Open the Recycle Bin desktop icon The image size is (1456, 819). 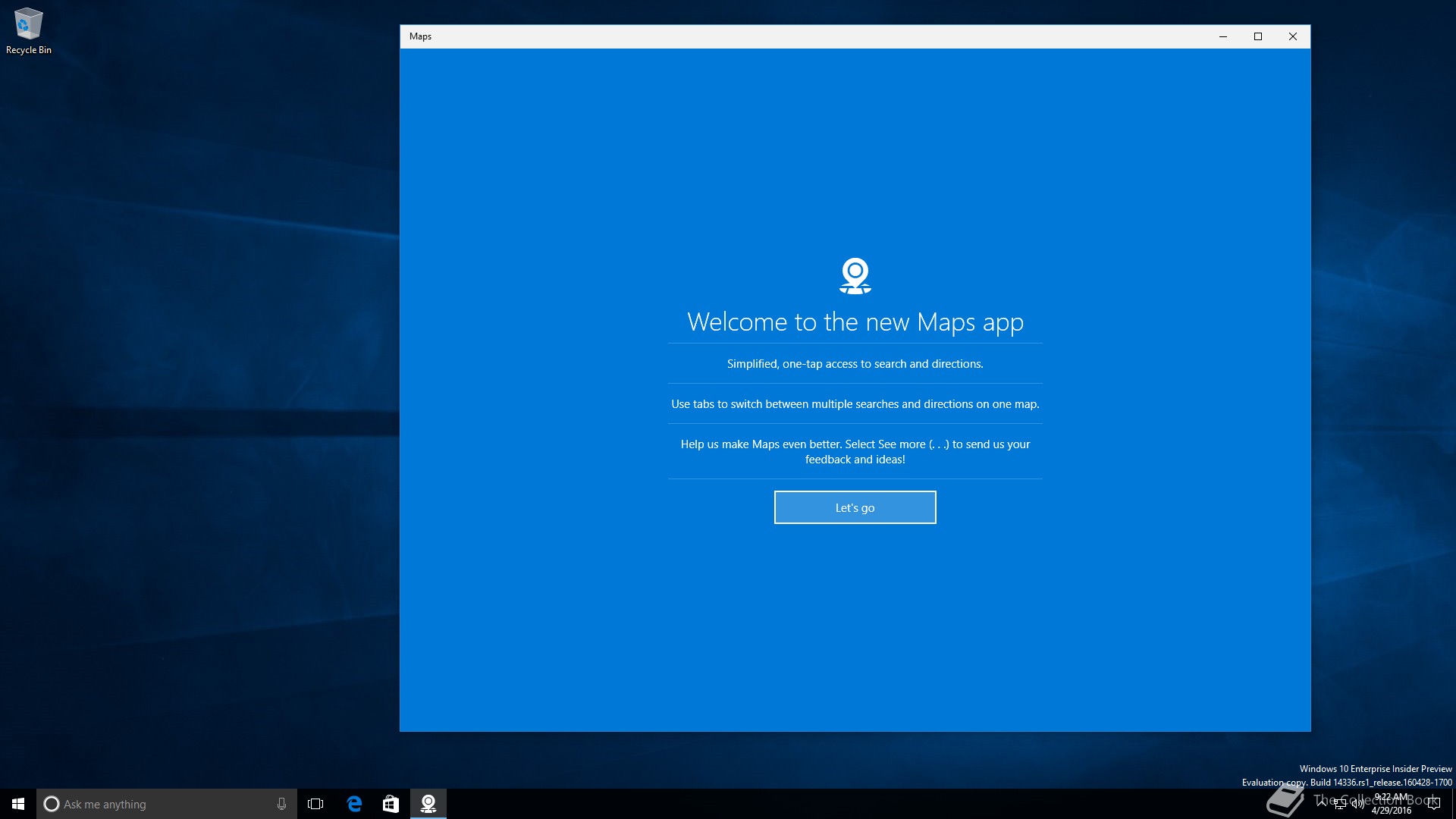pyautogui.click(x=29, y=31)
